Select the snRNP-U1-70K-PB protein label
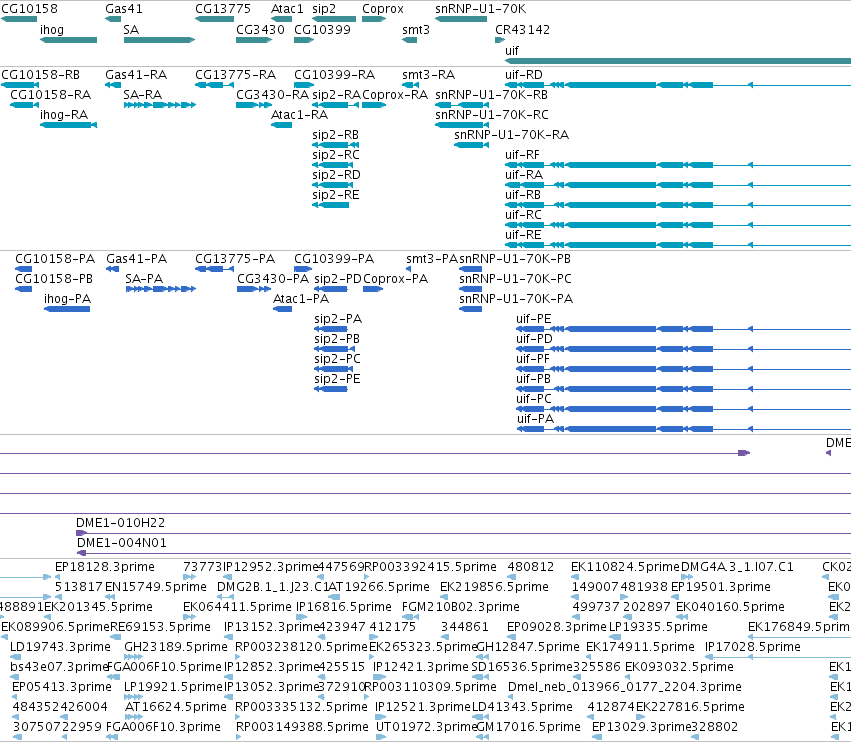 515,259
